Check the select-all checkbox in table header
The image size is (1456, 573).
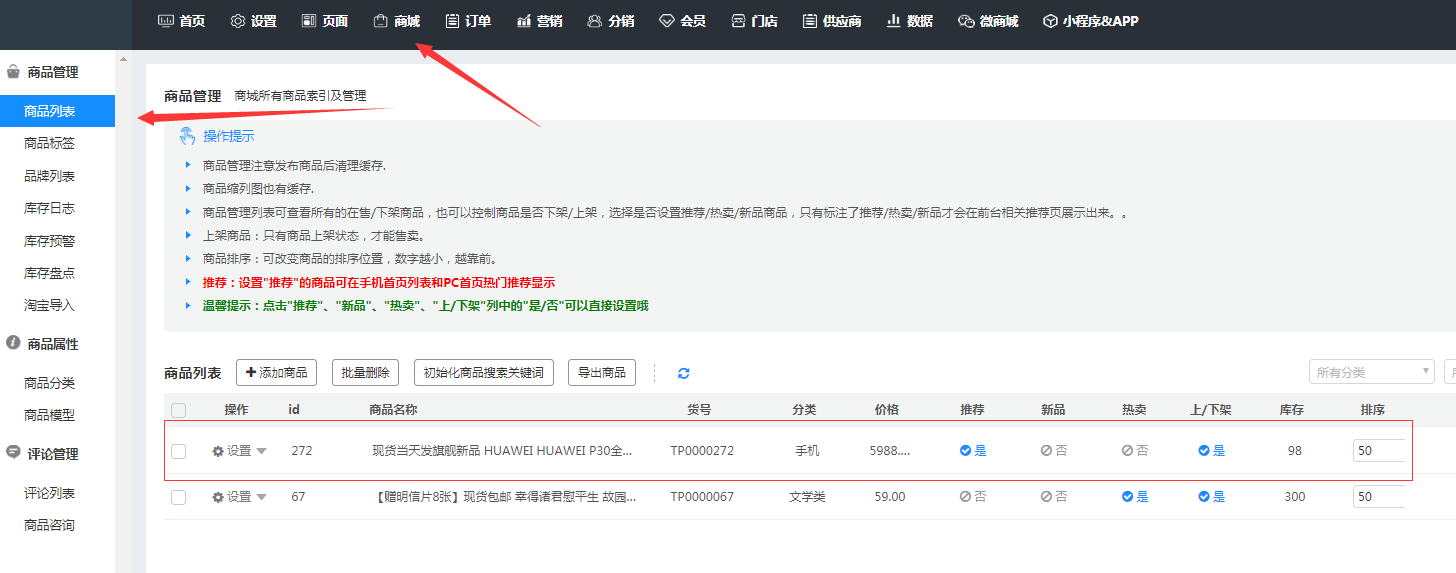point(178,410)
